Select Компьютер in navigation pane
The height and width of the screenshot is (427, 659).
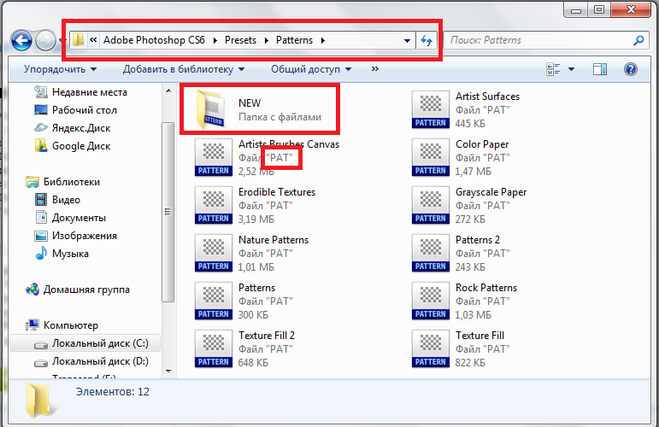(x=62, y=325)
